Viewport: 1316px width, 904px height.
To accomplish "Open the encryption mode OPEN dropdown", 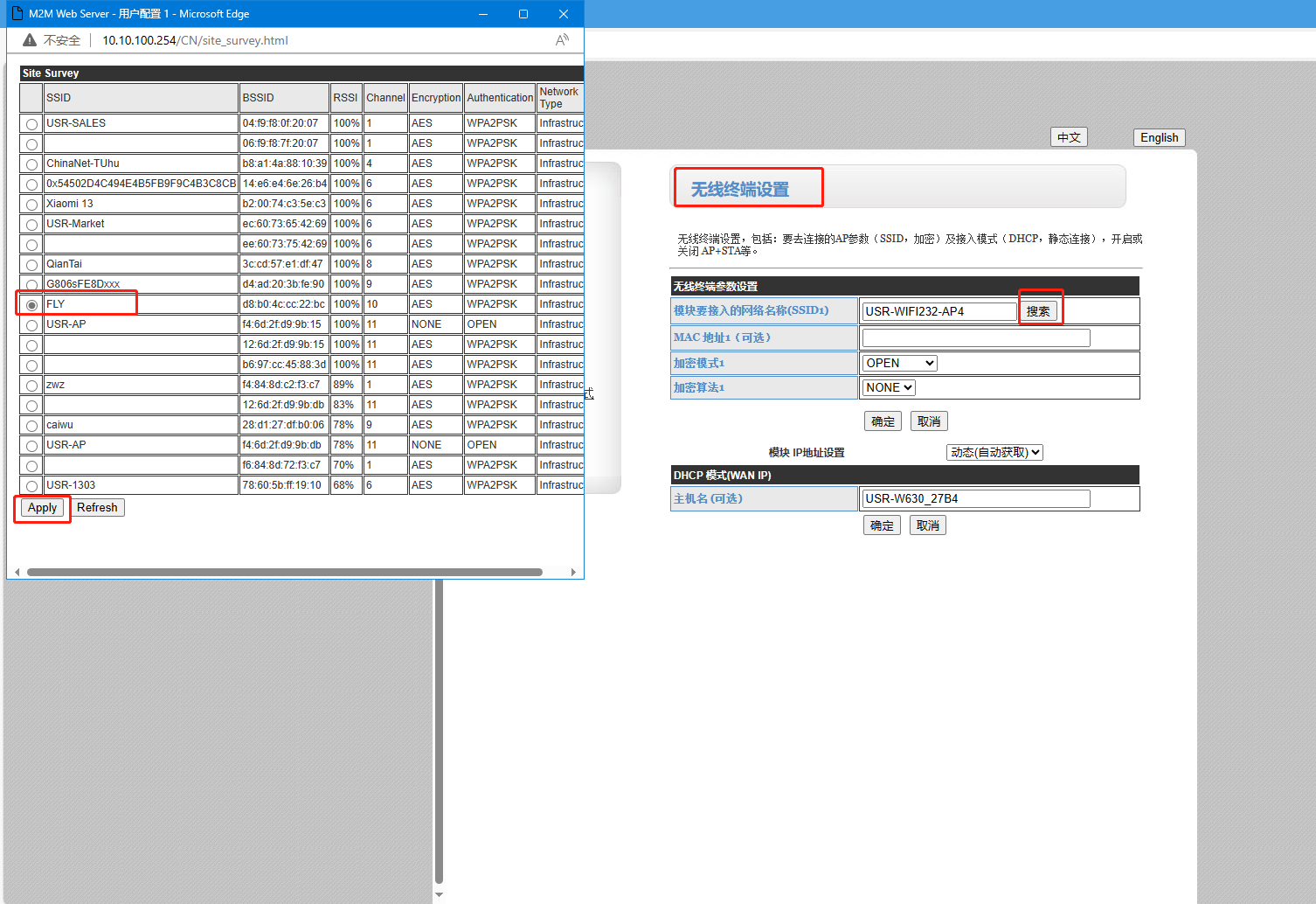I will pyautogui.click(x=899, y=363).
